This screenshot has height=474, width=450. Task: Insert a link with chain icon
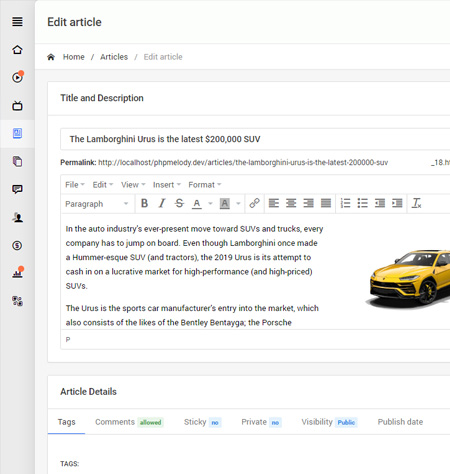click(x=255, y=203)
